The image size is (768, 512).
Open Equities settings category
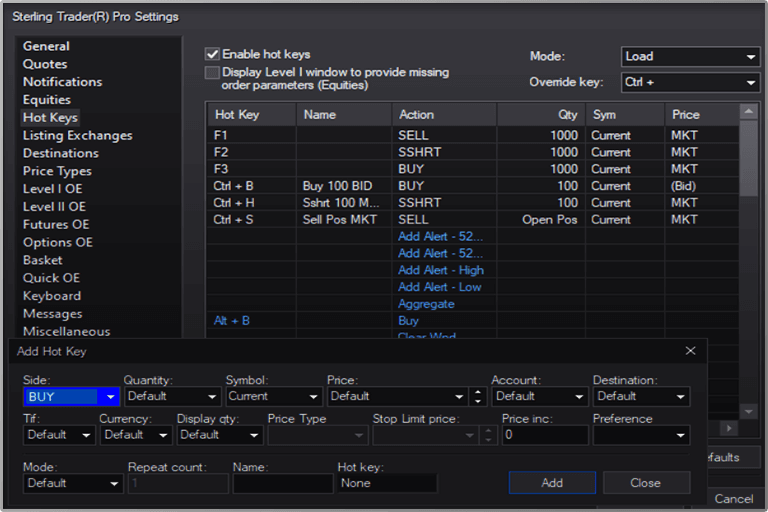coord(47,100)
